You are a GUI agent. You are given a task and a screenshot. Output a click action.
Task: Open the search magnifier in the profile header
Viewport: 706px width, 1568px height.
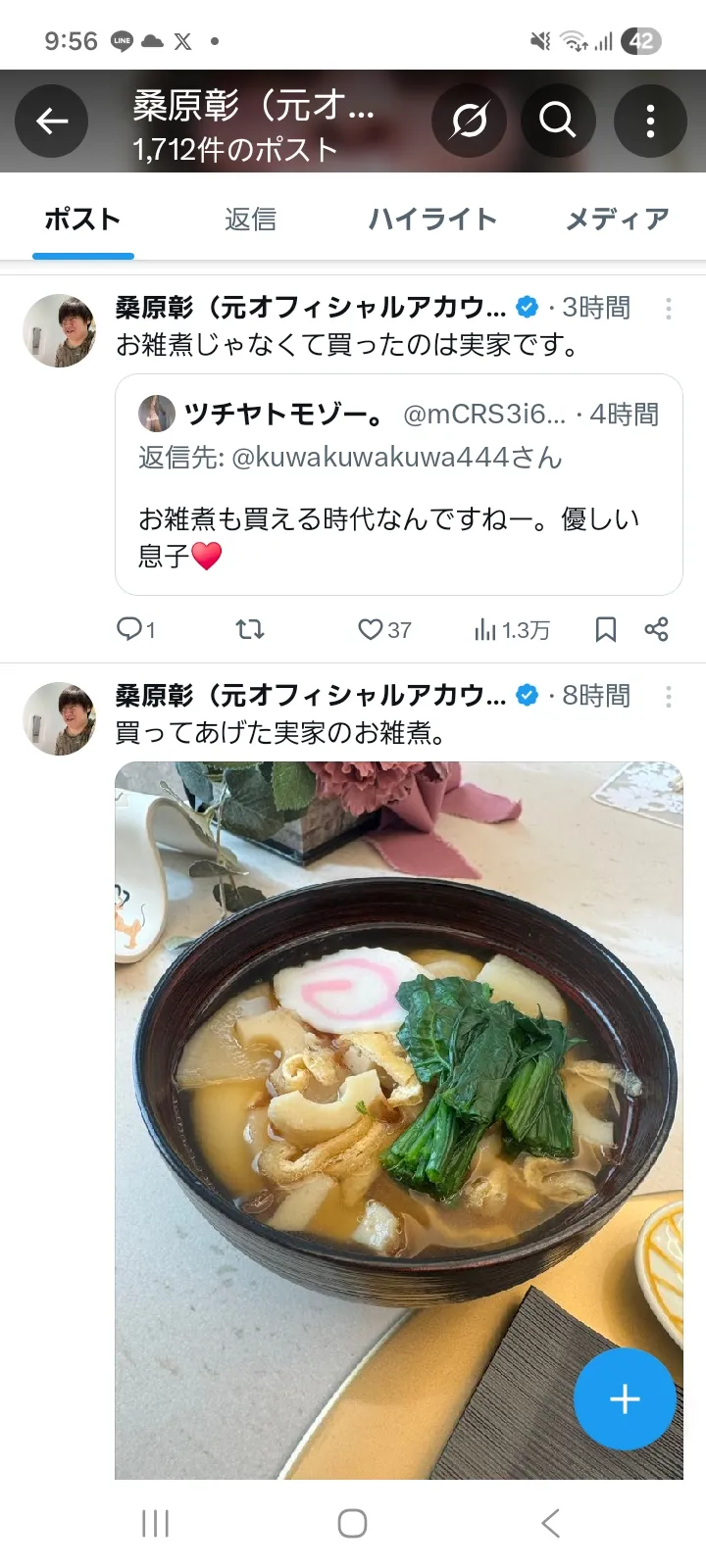point(558,122)
